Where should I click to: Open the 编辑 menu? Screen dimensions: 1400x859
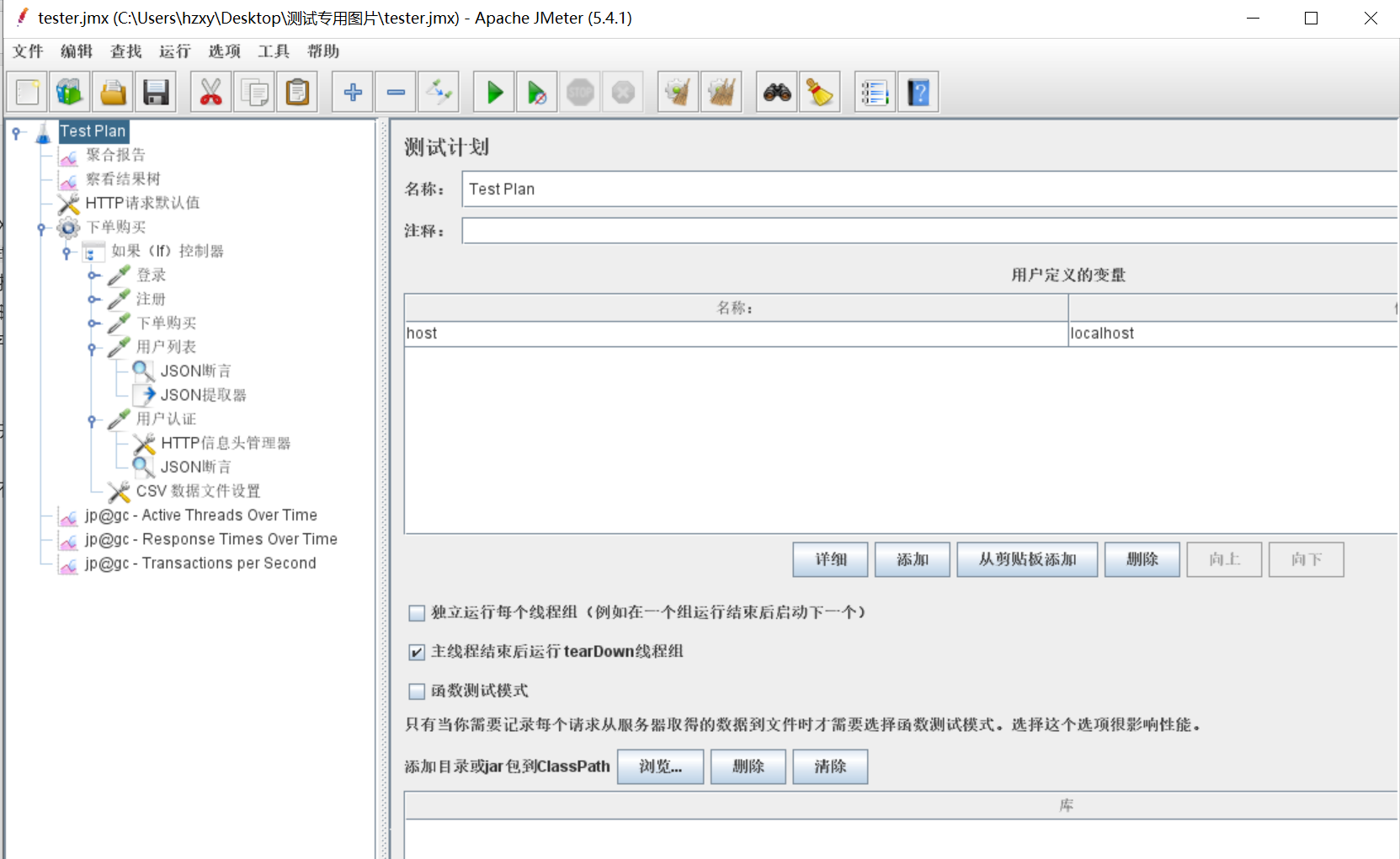[77, 51]
